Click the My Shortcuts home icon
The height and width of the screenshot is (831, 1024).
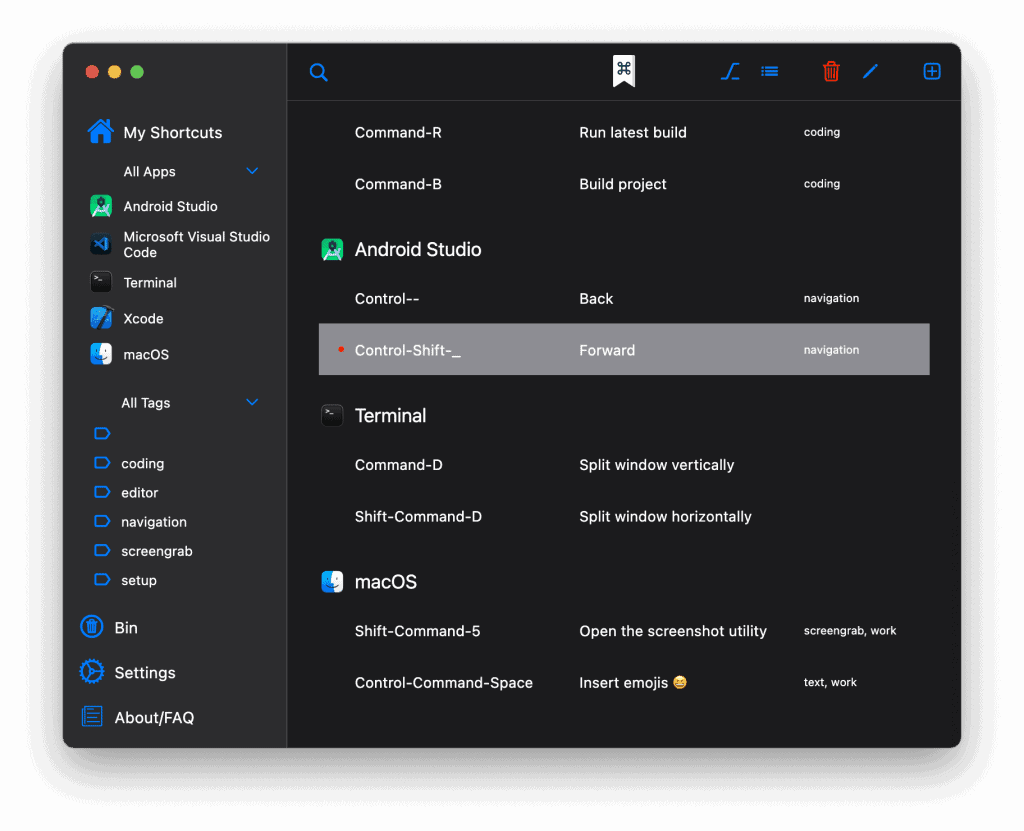tap(101, 131)
